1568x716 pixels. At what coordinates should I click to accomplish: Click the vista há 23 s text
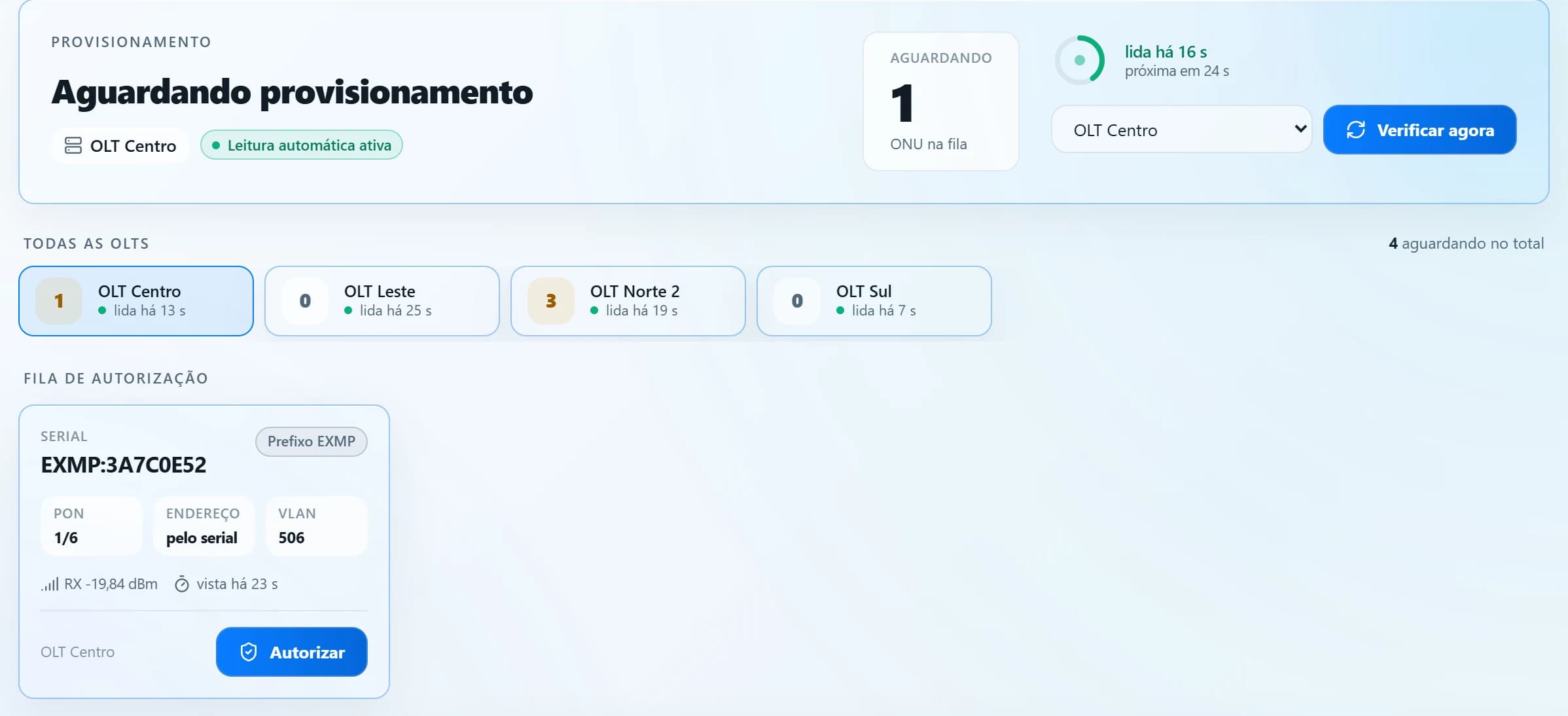click(237, 584)
